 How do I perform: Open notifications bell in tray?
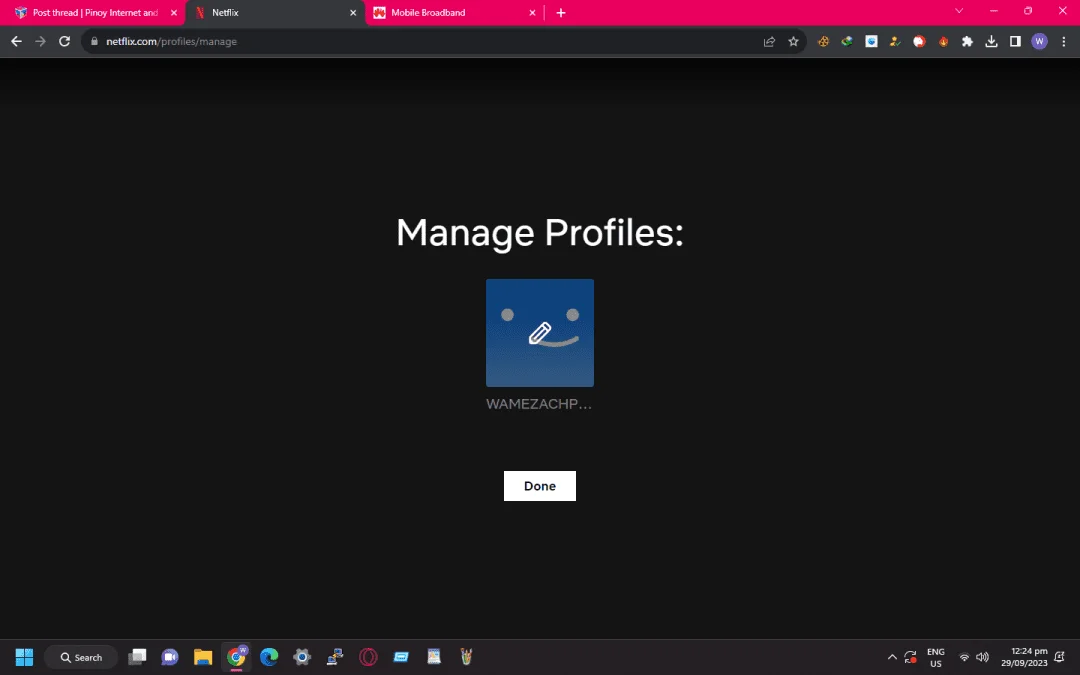pyautogui.click(x=1060, y=657)
